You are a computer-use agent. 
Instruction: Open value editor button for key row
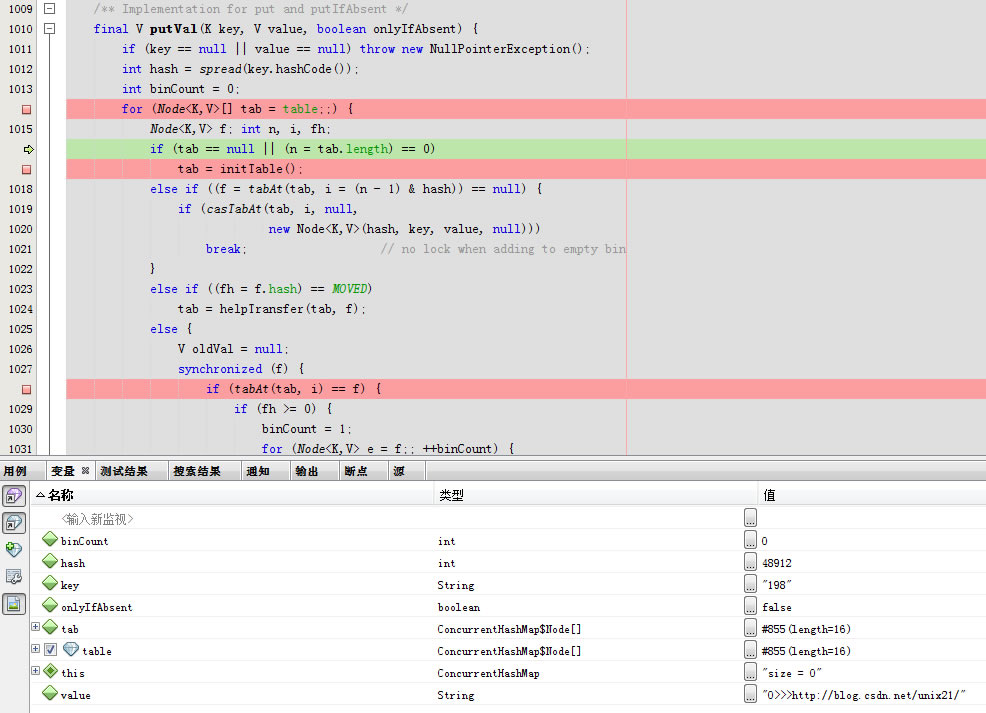pos(750,584)
